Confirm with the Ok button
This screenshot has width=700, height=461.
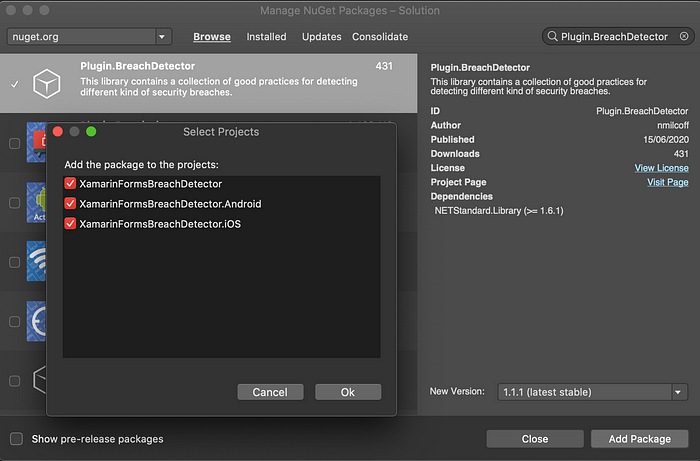pos(348,392)
